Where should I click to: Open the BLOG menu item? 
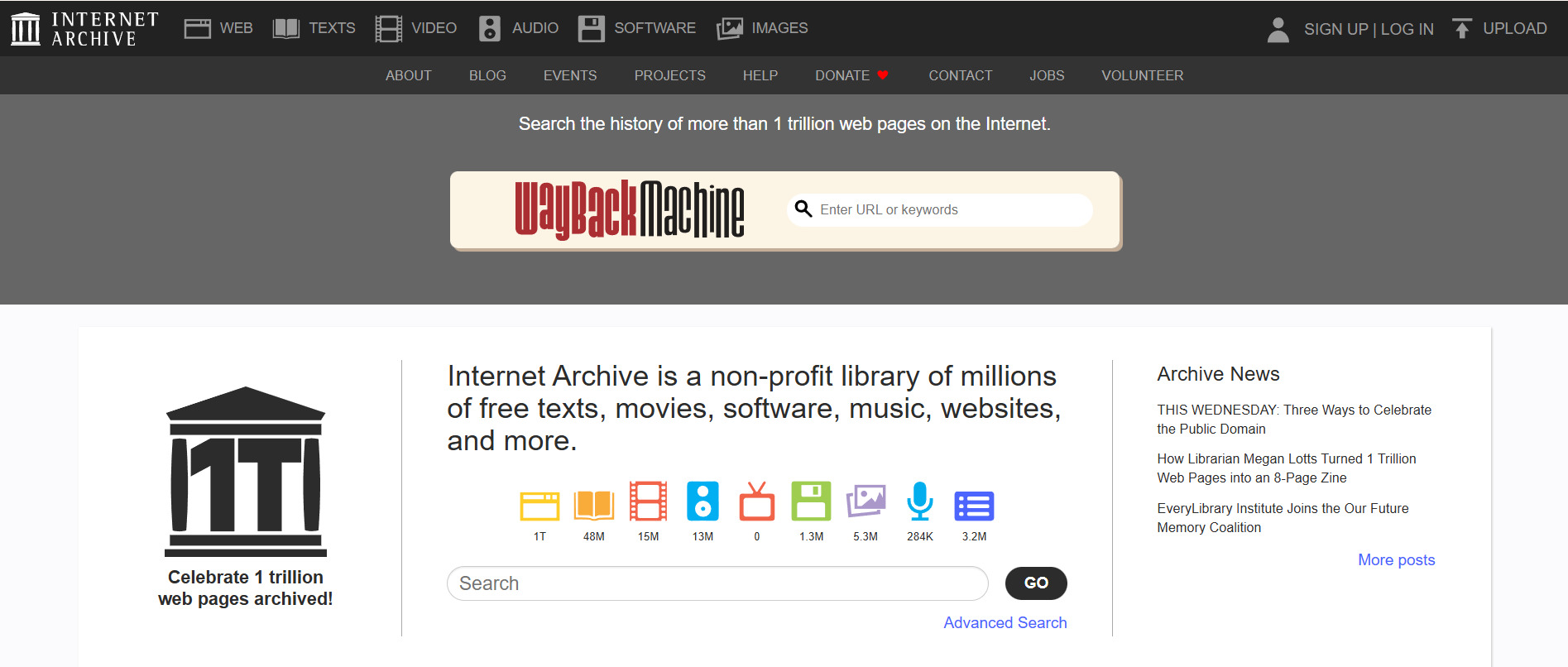[487, 75]
